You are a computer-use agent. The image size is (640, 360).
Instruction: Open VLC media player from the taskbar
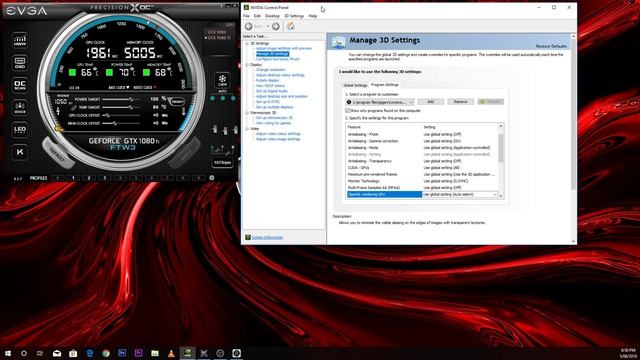tap(171, 353)
